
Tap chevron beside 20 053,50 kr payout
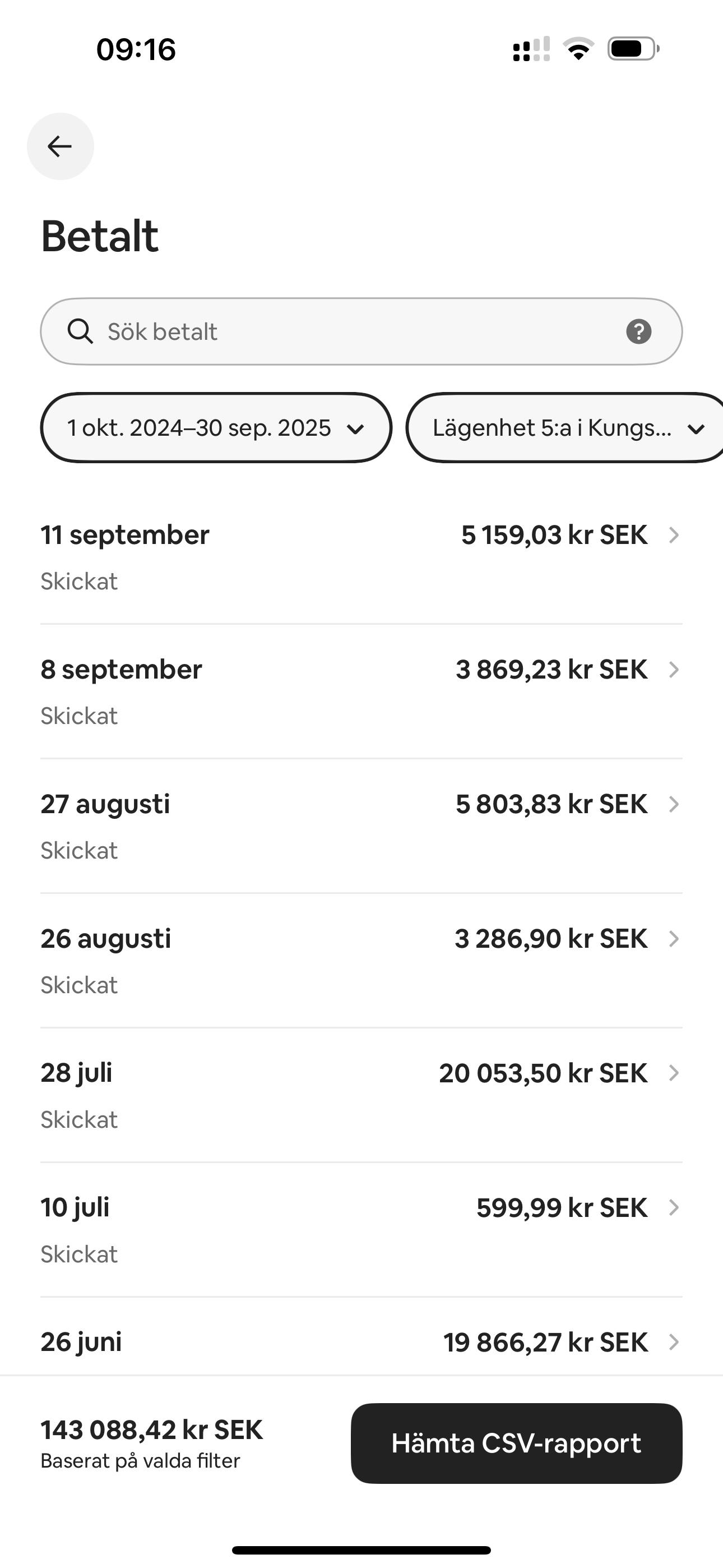click(673, 1073)
